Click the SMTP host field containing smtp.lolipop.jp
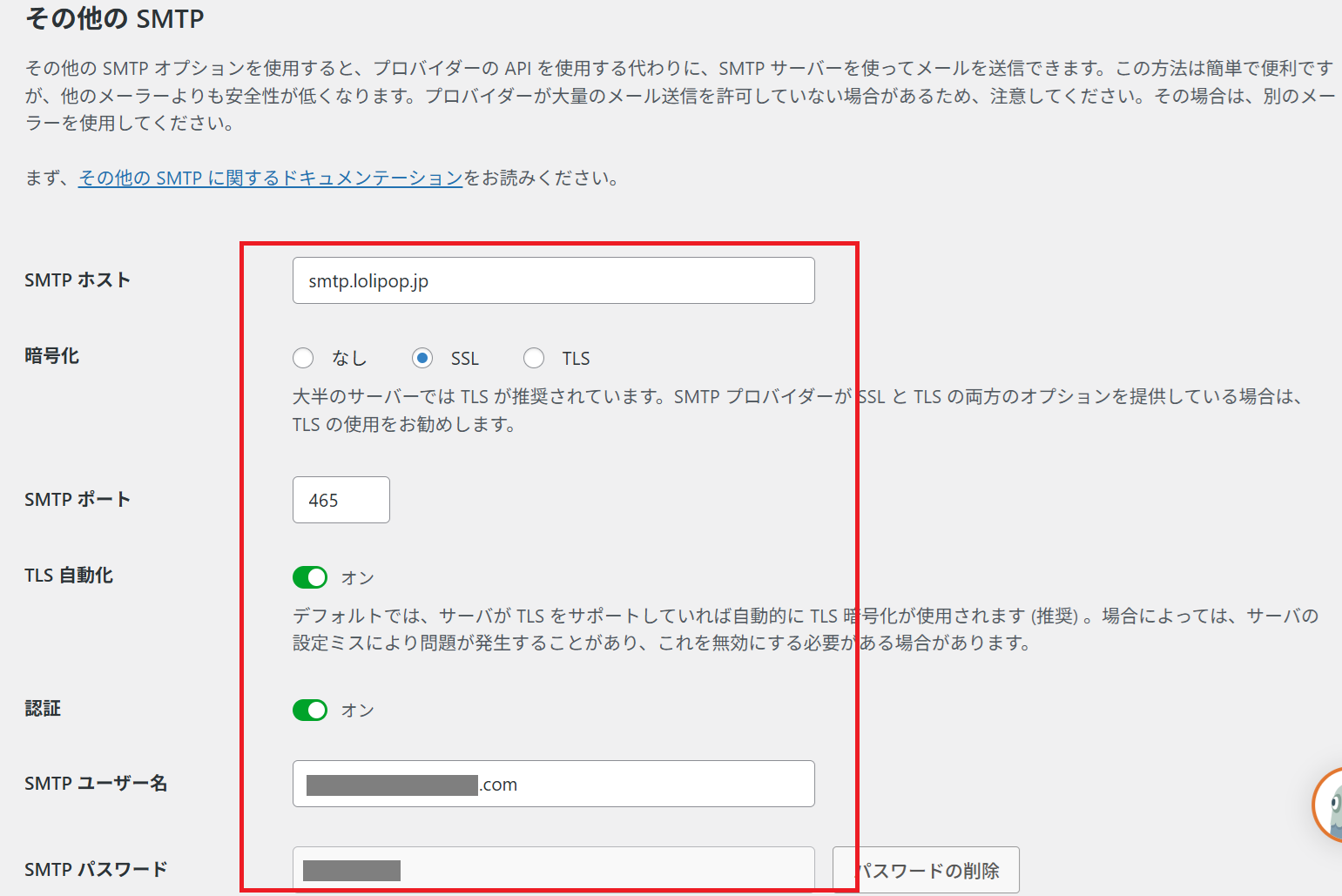The width and height of the screenshot is (1342, 896). click(553, 280)
